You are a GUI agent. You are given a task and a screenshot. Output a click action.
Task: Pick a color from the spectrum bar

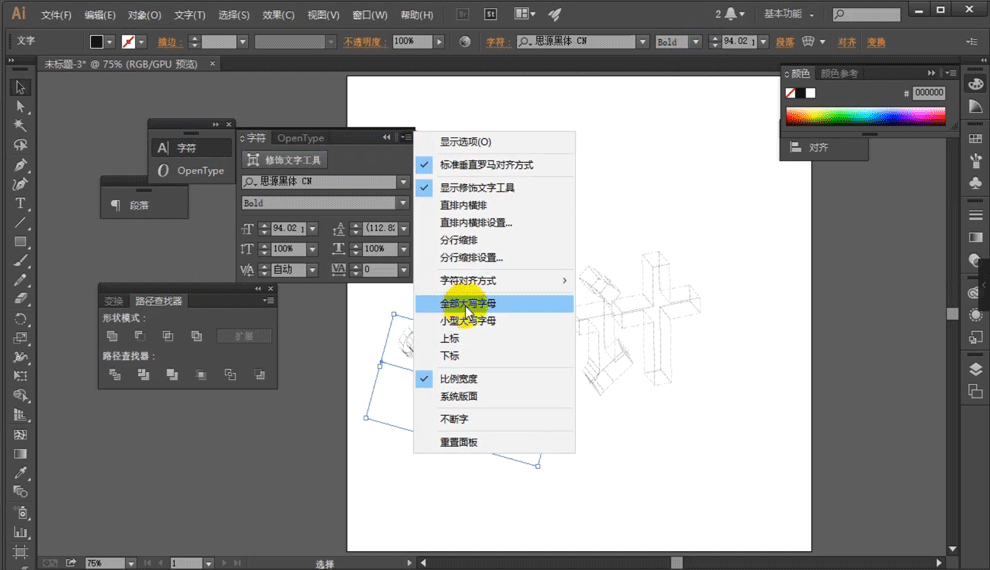[x=865, y=116]
